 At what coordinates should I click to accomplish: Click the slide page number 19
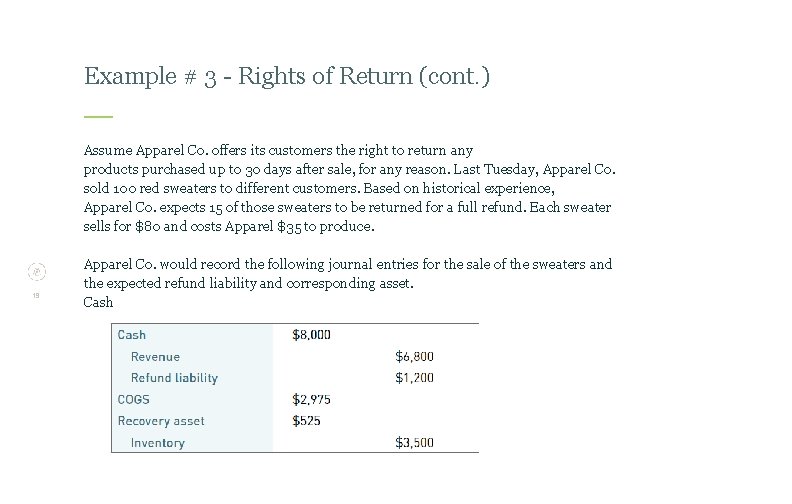pos(36,295)
